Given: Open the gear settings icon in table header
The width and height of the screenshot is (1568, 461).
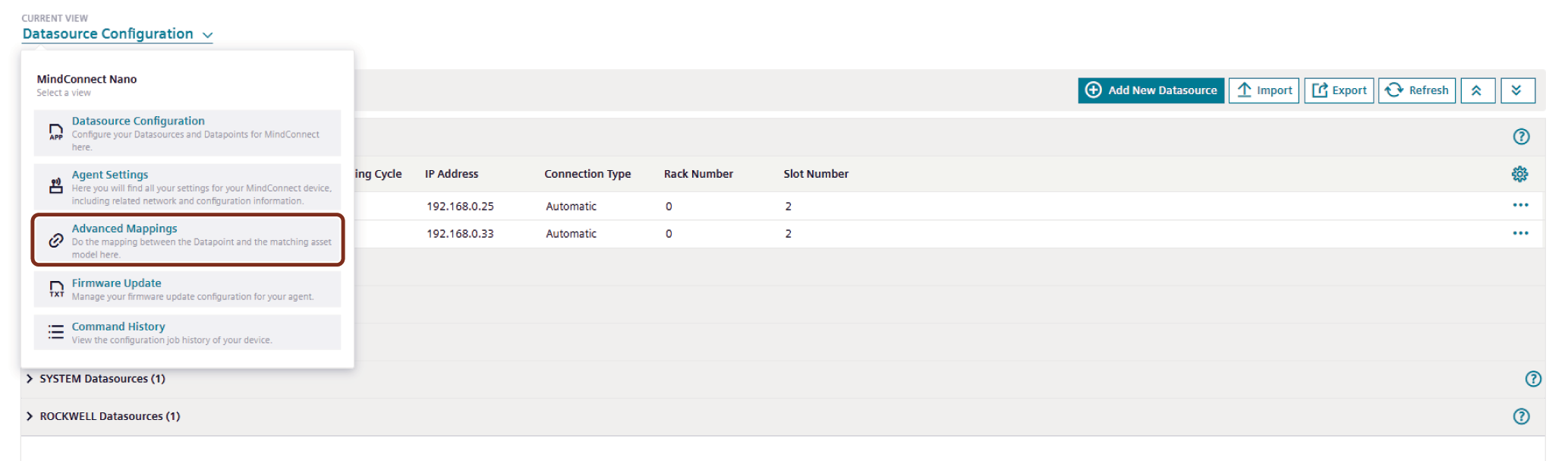Looking at the screenshot, I should (1519, 174).
